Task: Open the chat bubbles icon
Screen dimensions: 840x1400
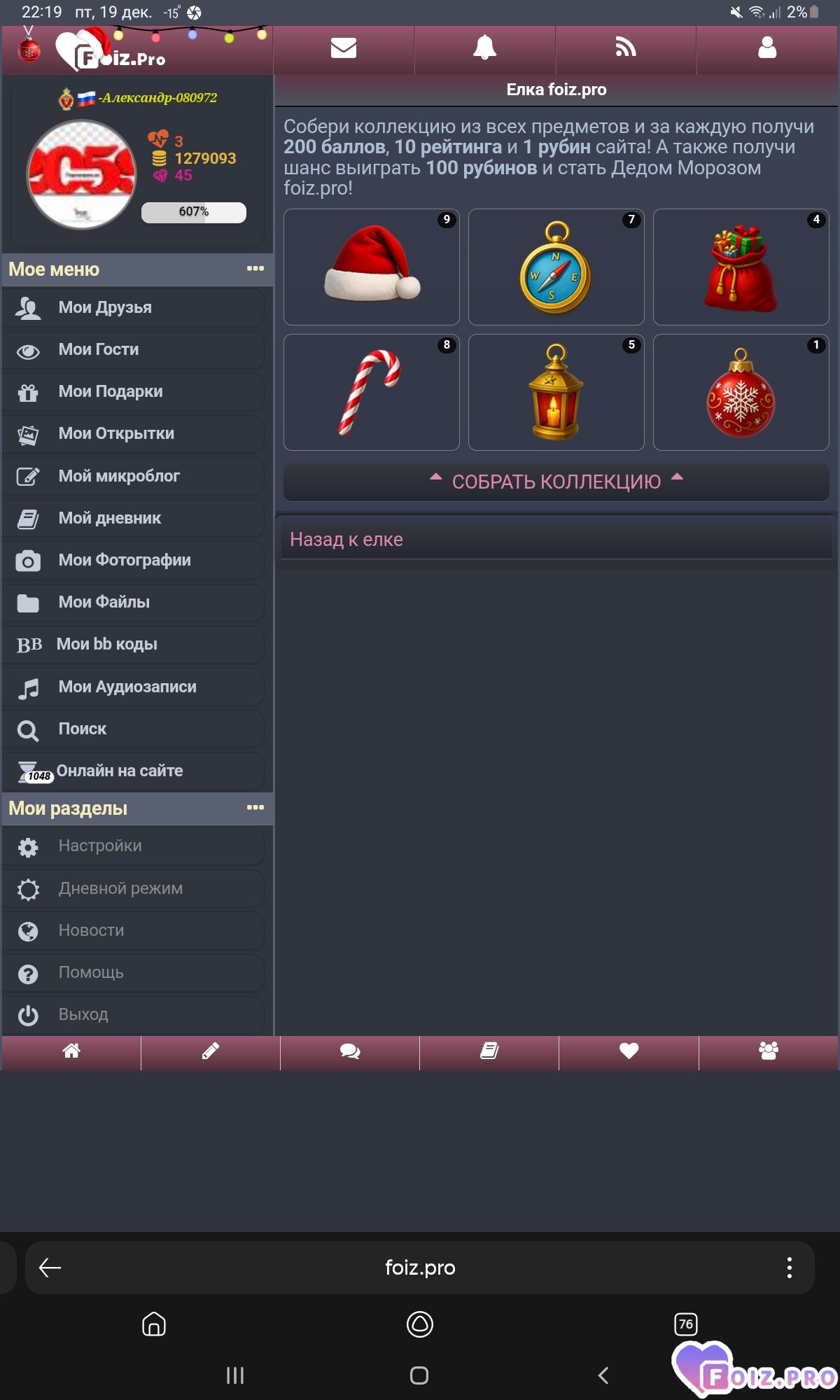Action: [x=350, y=1051]
